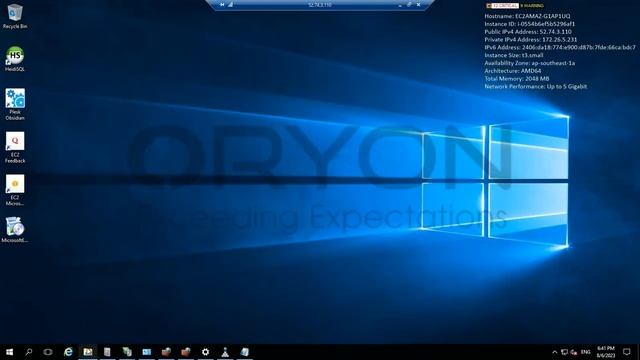Image resolution: width=640 pixels, height=360 pixels.
Task: Restore down the remote desktop window
Action: point(409,5)
